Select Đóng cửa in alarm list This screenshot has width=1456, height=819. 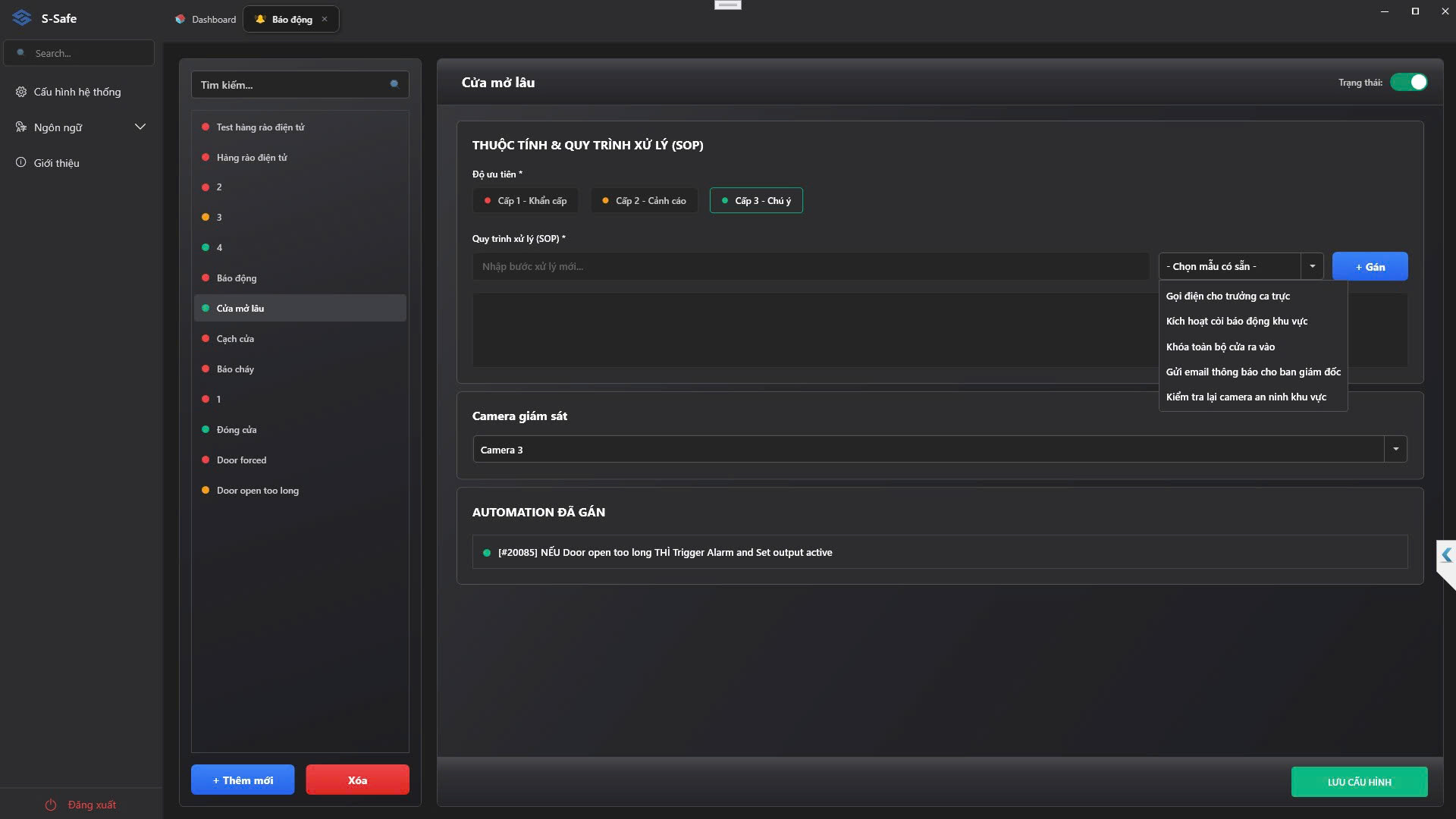point(300,429)
